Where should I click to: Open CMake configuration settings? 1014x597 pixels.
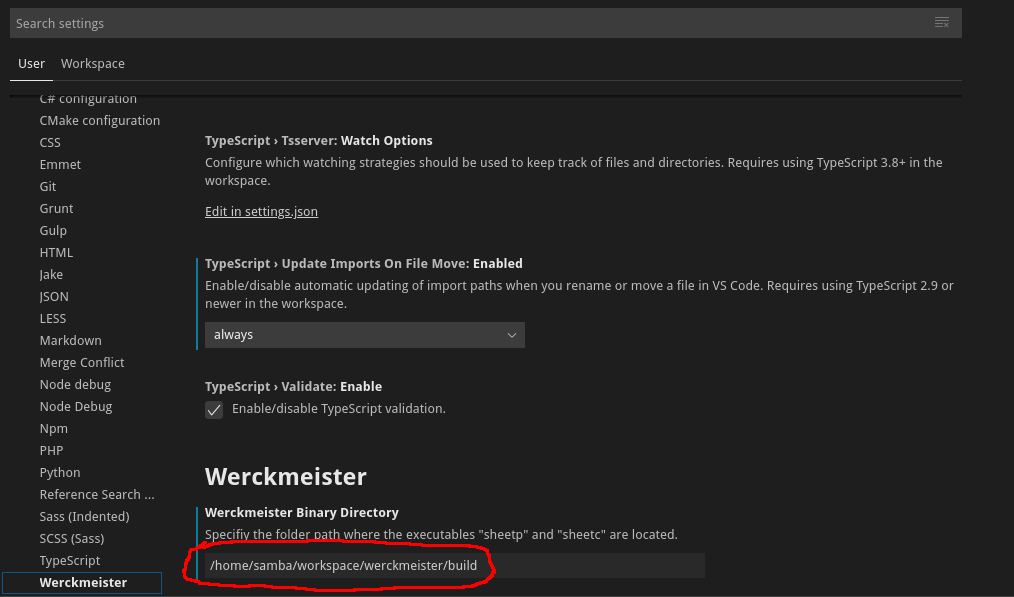click(100, 120)
